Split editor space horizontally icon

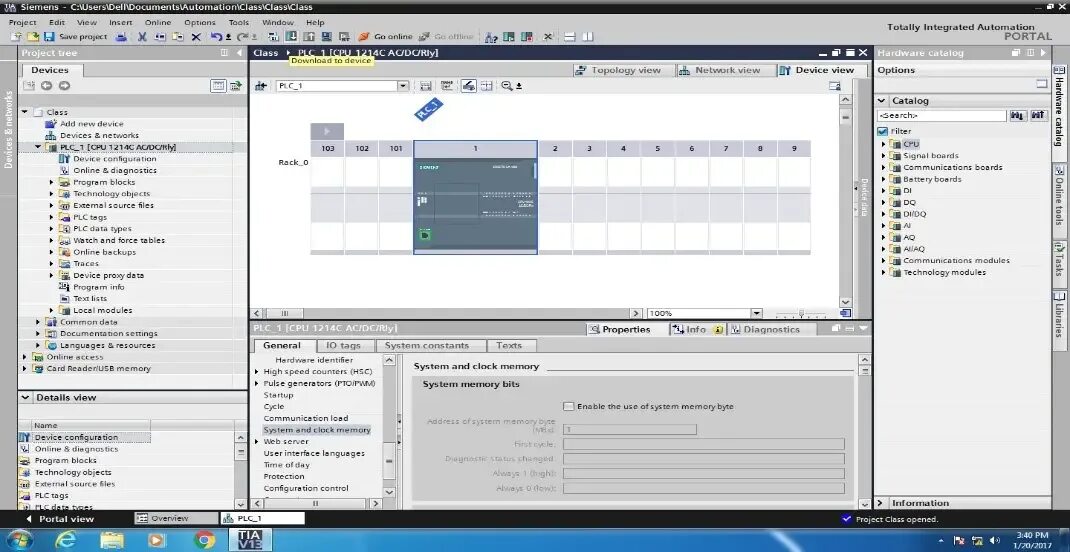570,37
